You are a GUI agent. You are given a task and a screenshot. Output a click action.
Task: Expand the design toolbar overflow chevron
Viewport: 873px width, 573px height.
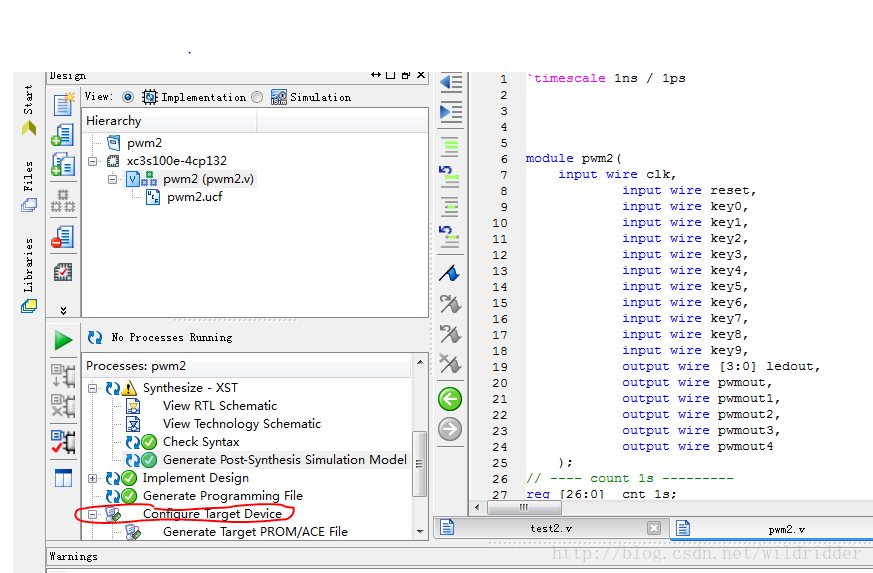point(63,310)
